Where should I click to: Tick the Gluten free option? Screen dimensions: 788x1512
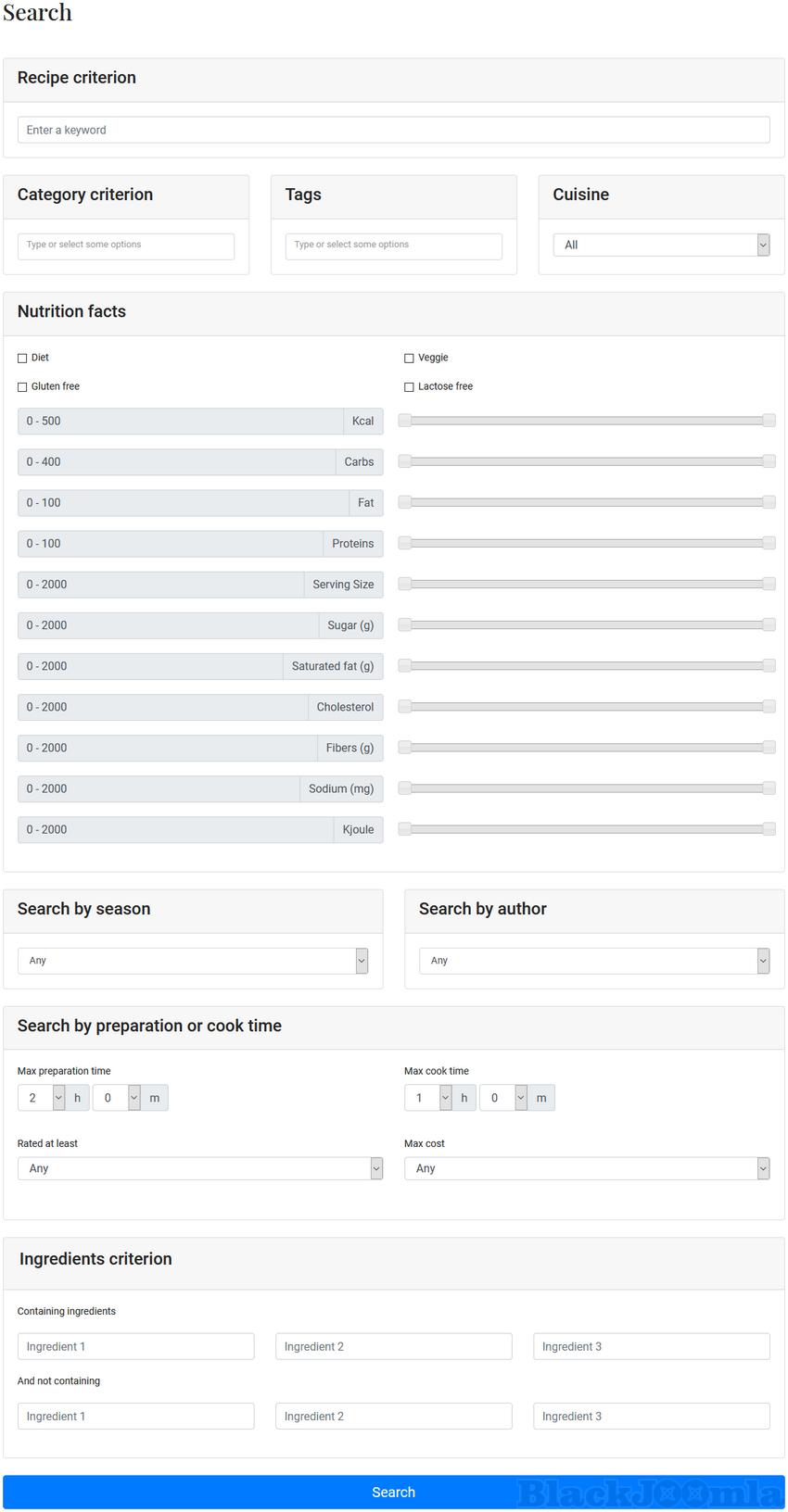pos(22,387)
